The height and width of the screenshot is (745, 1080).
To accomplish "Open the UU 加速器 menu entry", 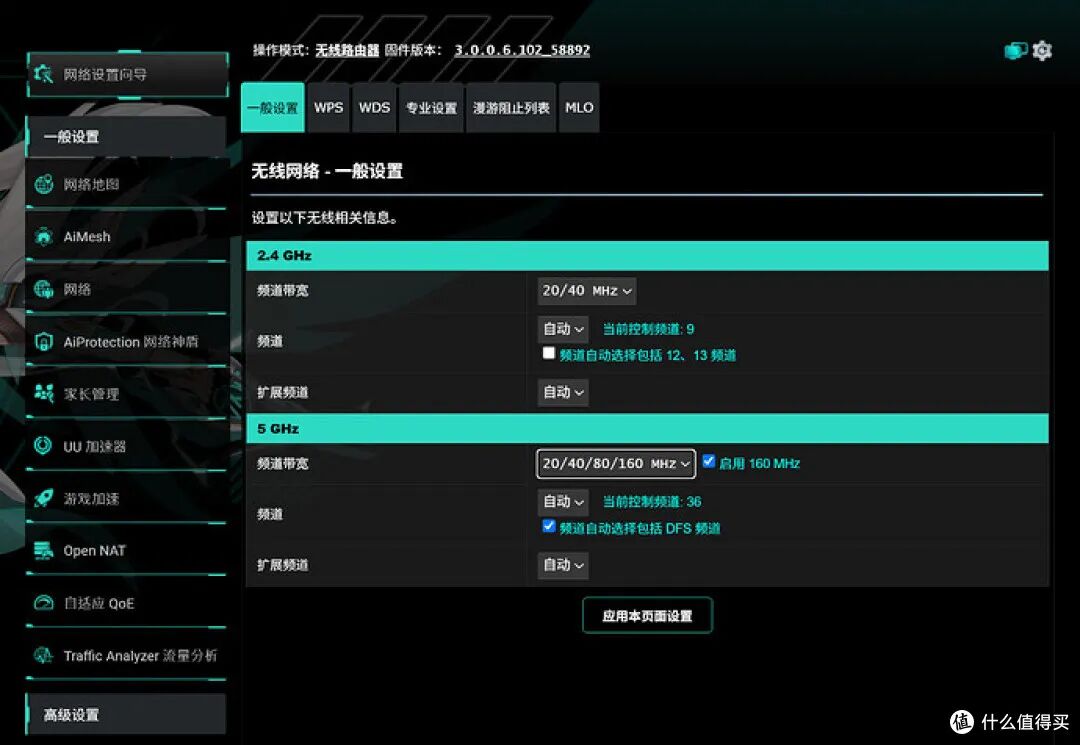I will [x=127, y=446].
